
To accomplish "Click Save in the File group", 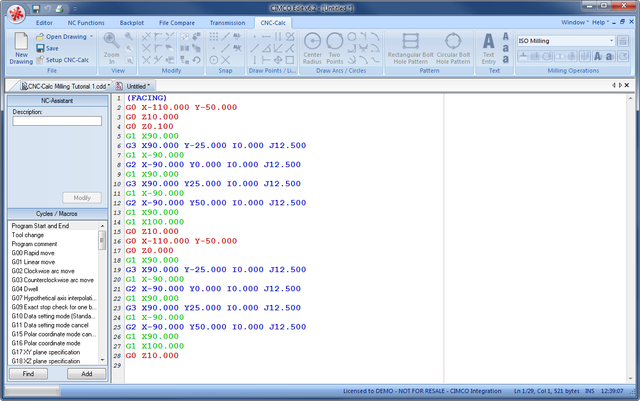I will tap(47, 48).
